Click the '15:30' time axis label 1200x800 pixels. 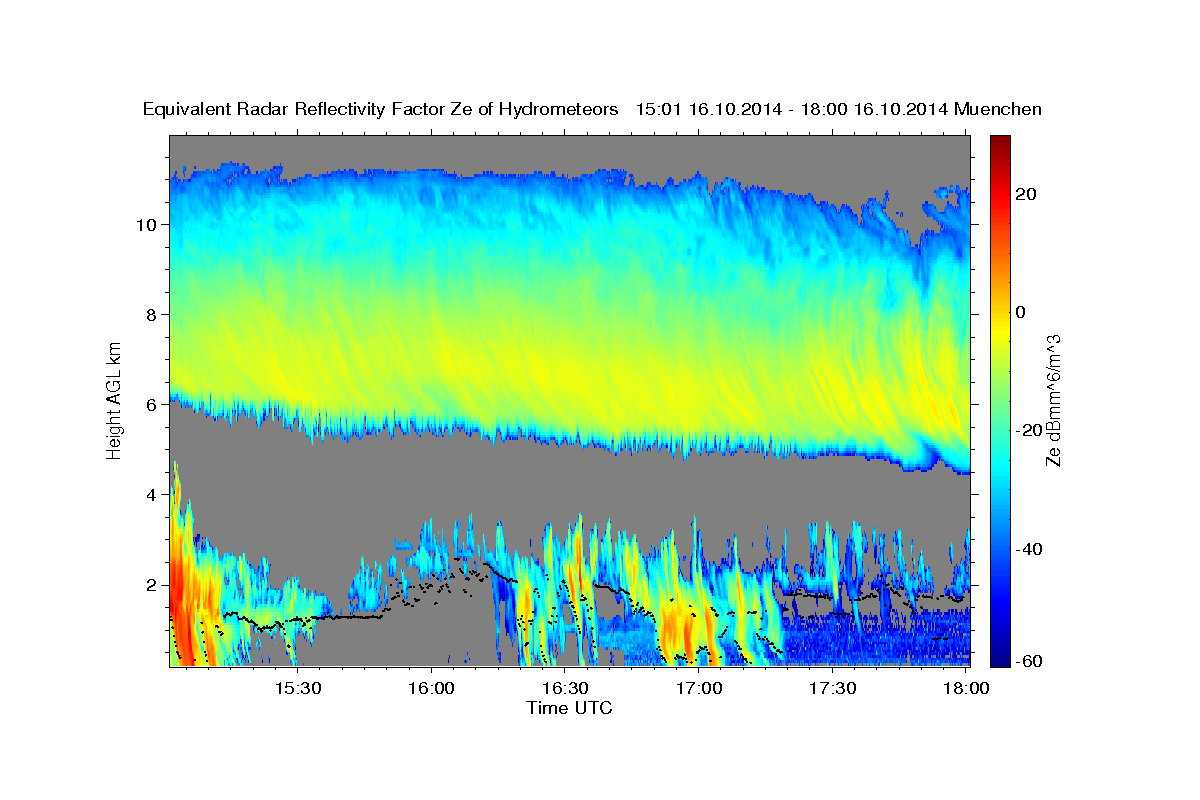pyautogui.click(x=297, y=688)
